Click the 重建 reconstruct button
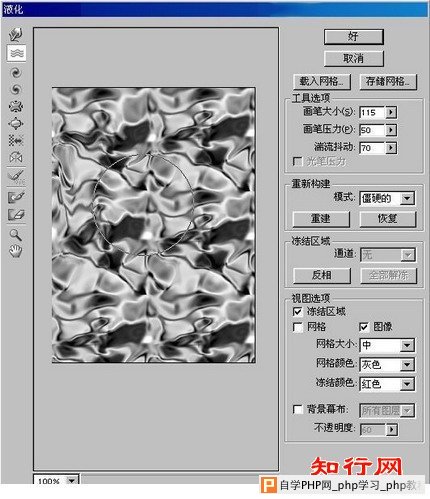The width and height of the screenshot is (430, 499). click(x=321, y=219)
